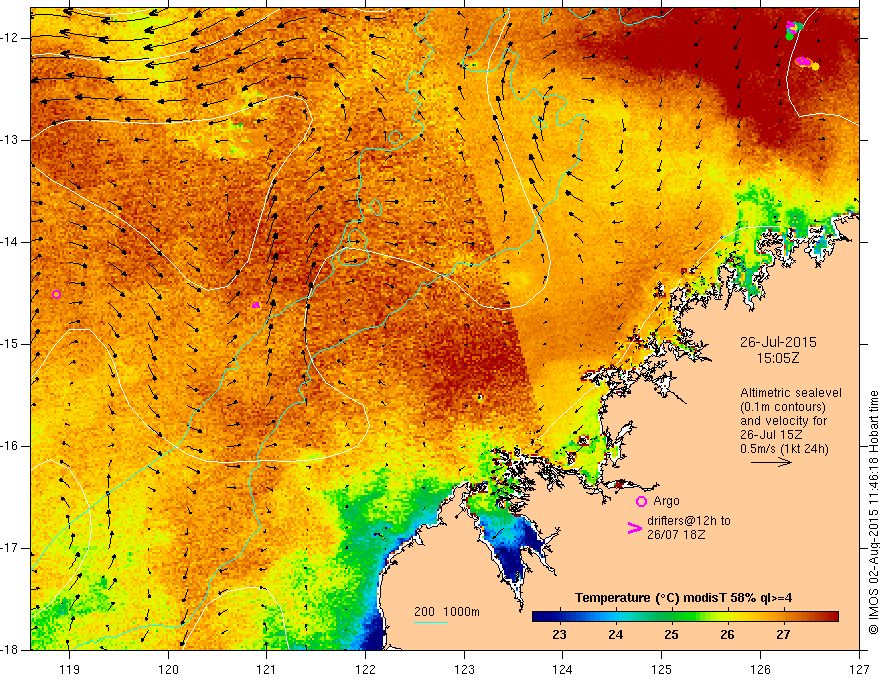
Task: Click the latitude axis label -14
Action: click(10, 242)
